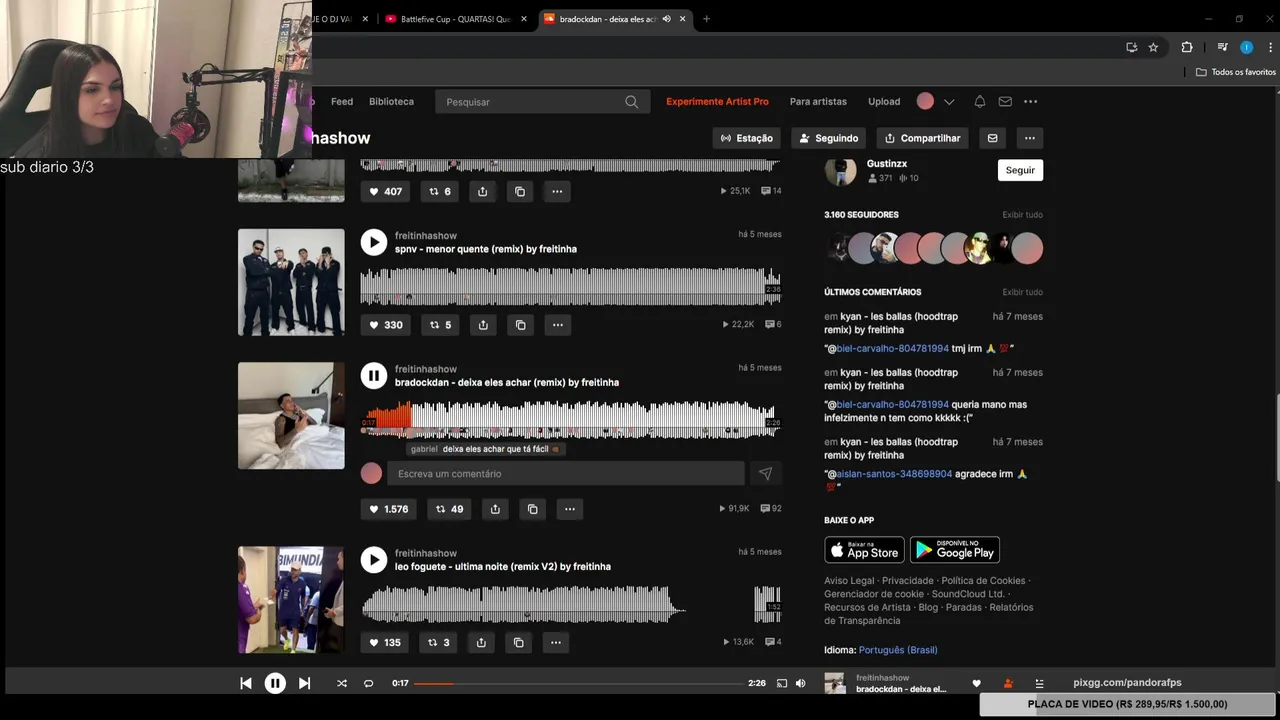The height and width of the screenshot is (720, 1280).
Task: Copy link of 'spnv - menor quente' track
Action: [520, 325]
